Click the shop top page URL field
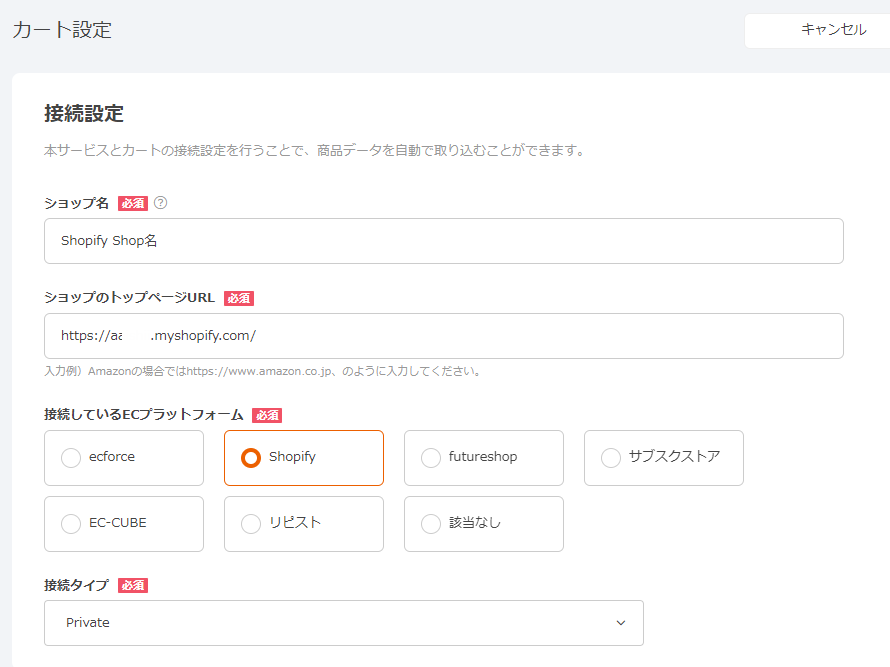The height and width of the screenshot is (667, 890). 443,336
